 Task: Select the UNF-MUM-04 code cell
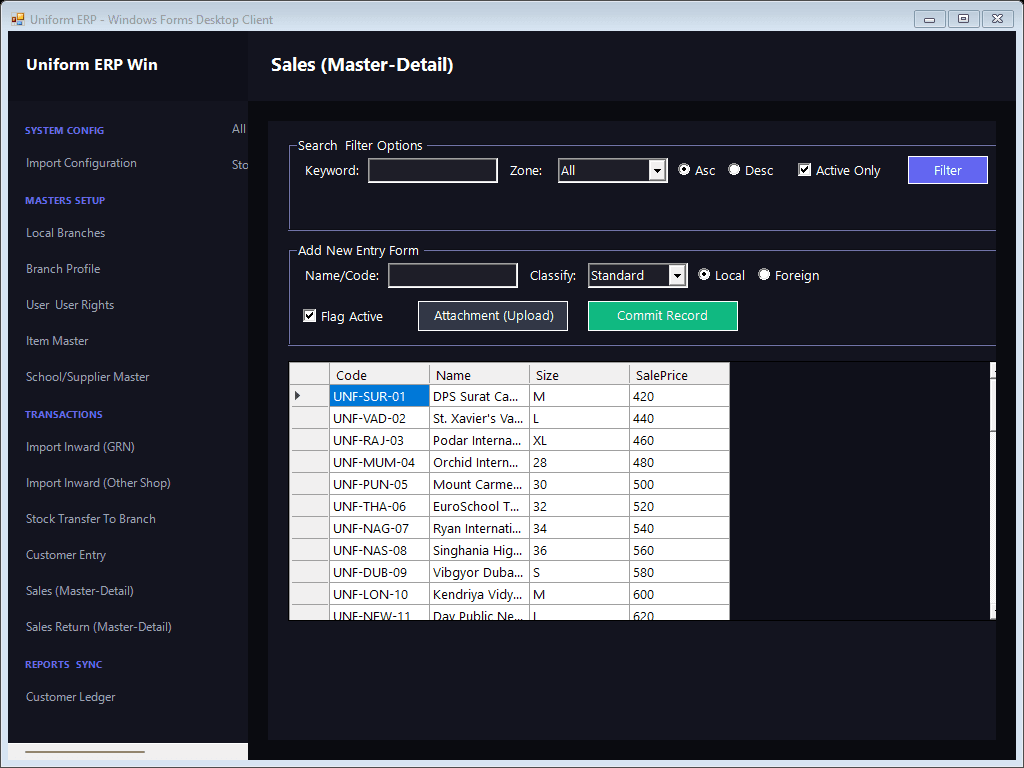tap(379, 462)
